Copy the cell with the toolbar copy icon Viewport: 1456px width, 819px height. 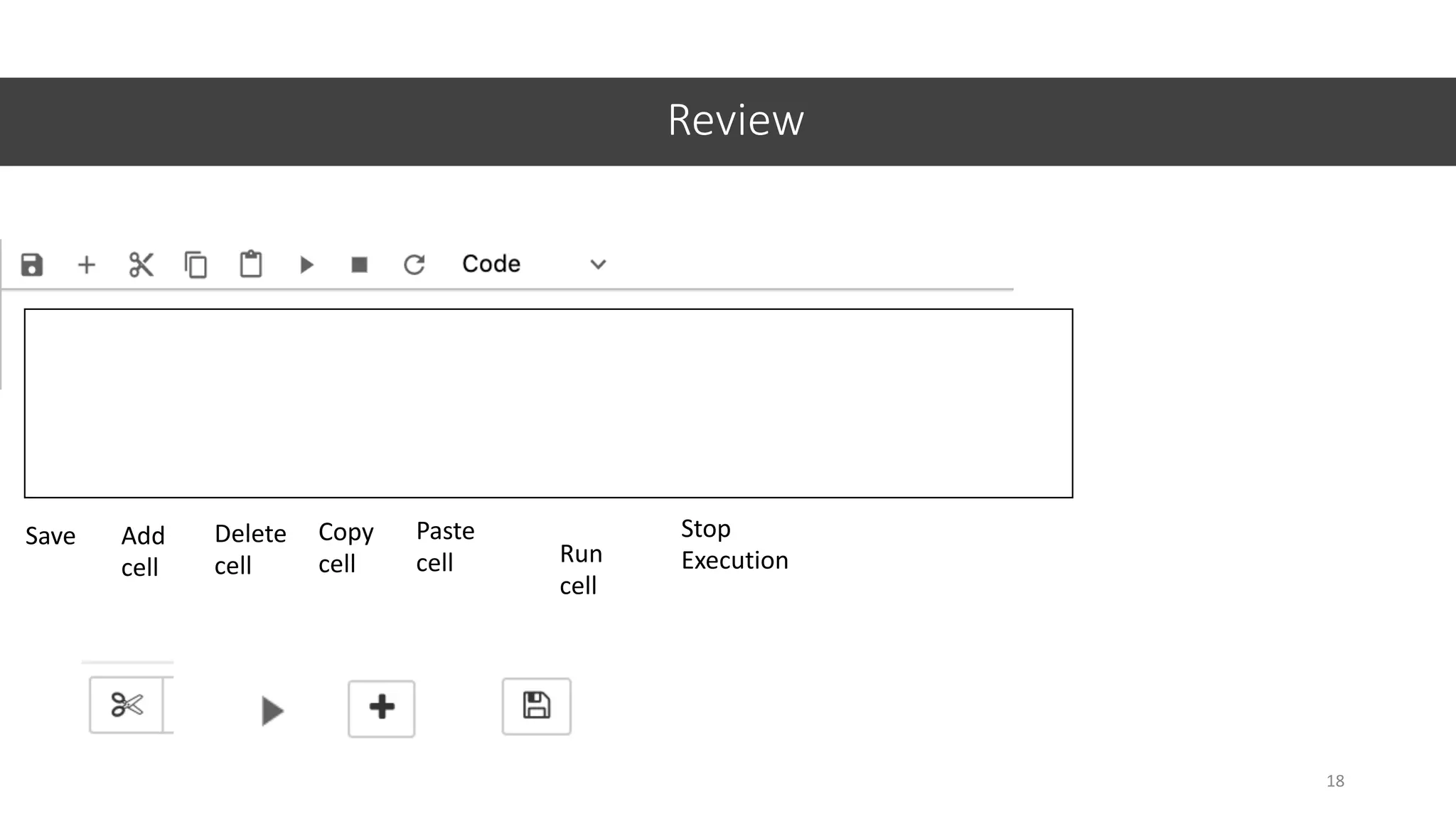196,264
